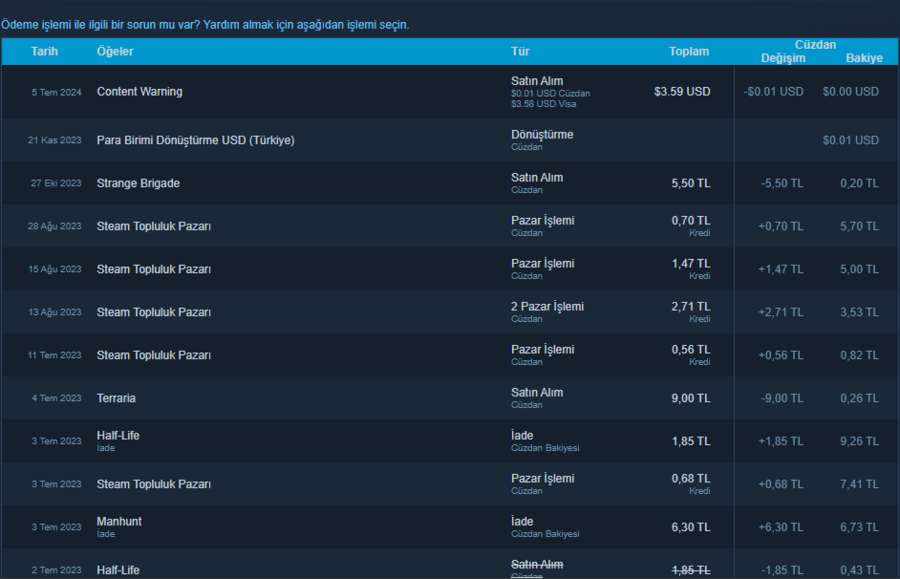Open the Strange Brigade purchase details

138,184
